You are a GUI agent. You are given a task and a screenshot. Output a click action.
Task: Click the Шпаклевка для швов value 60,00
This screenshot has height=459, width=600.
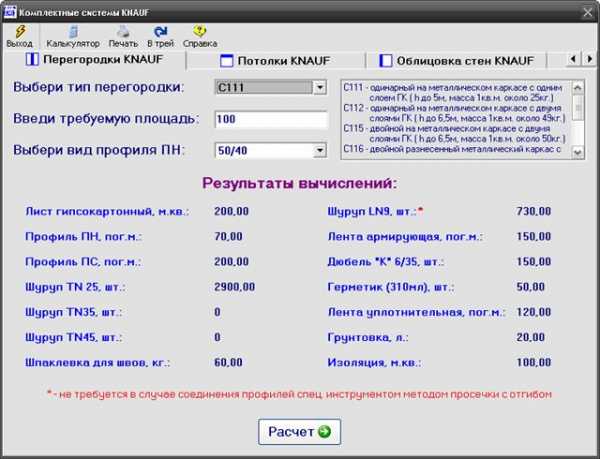228,362
